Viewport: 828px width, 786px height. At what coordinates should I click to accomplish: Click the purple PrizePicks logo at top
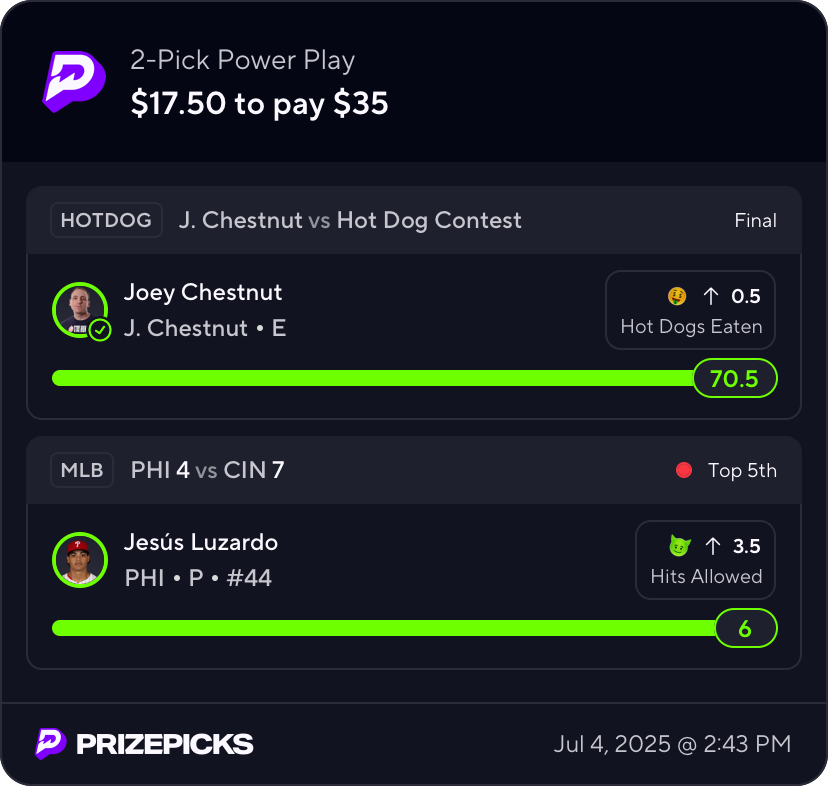click(x=74, y=82)
